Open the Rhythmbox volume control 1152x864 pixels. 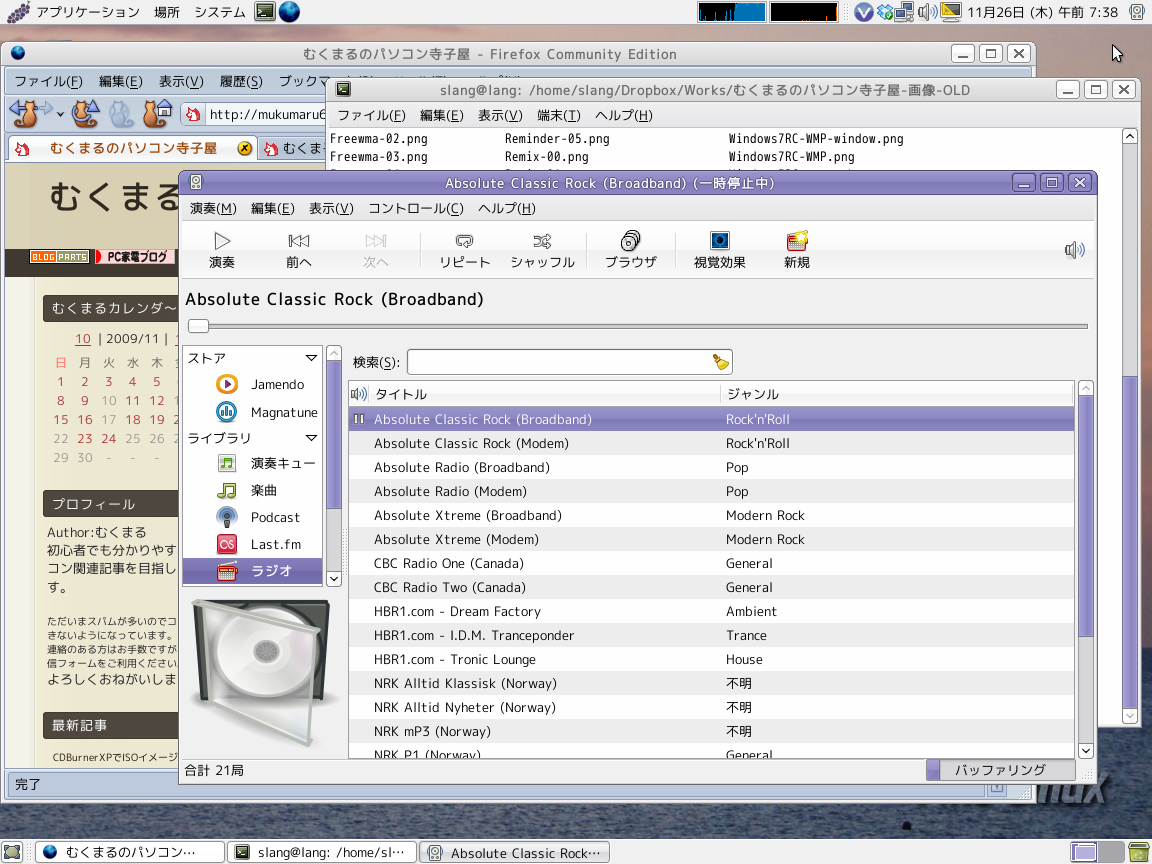1074,251
